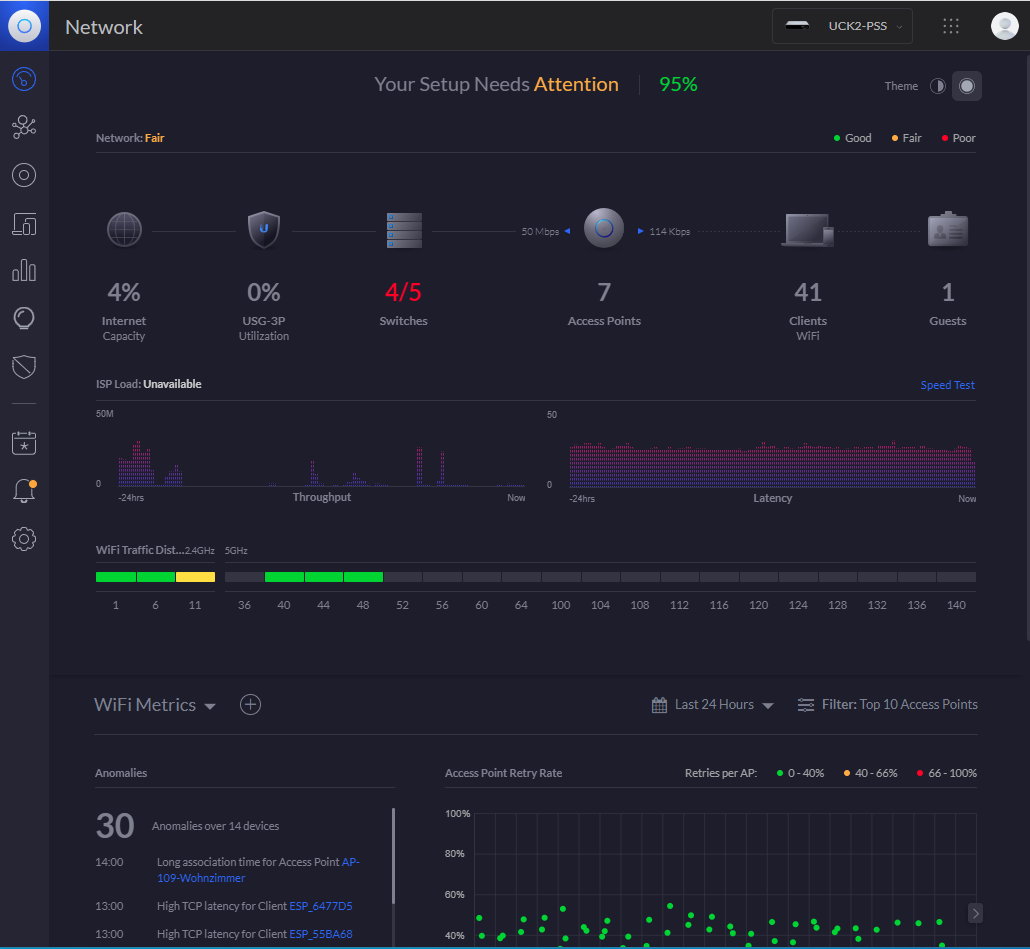Open the Statistics bar chart sidebar icon
This screenshot has height=949, width=1030.
point(24,271)
